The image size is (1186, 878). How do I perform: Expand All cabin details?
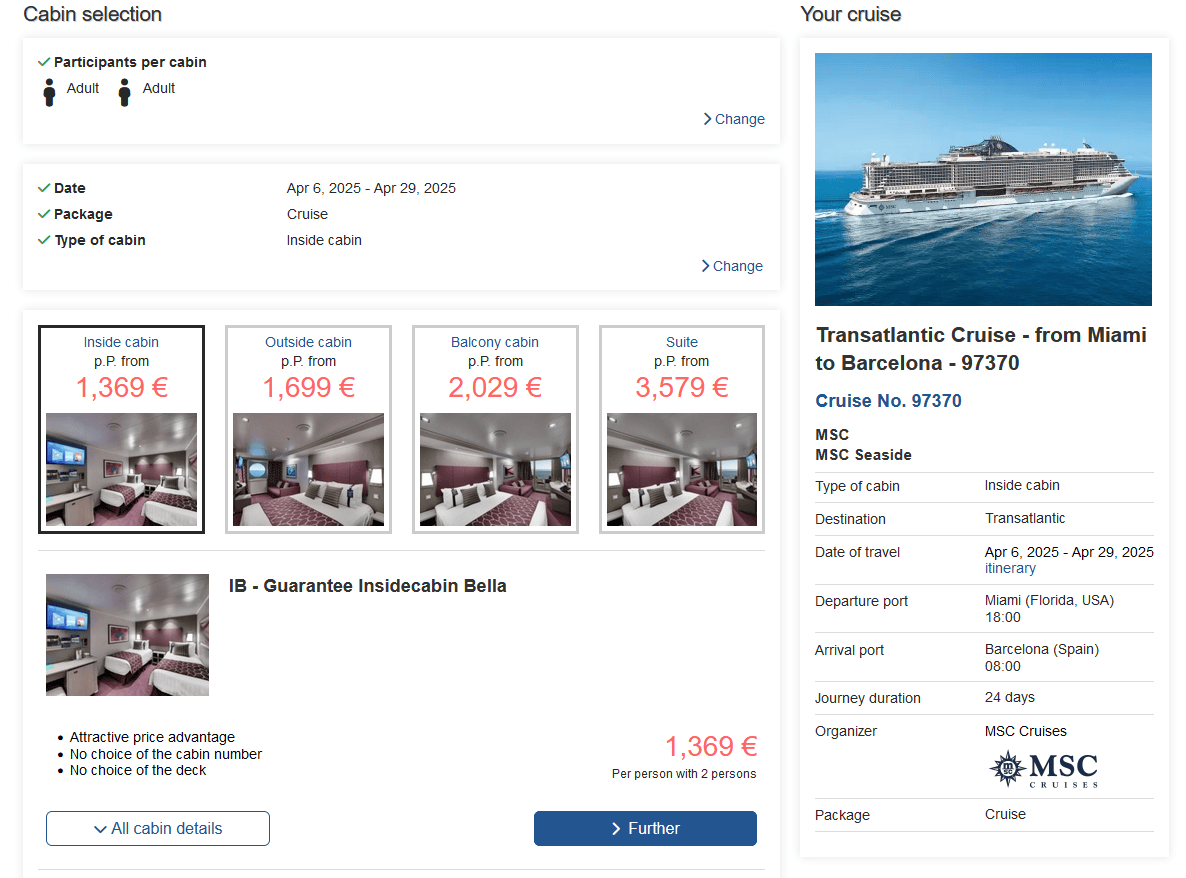coord(158,828)
